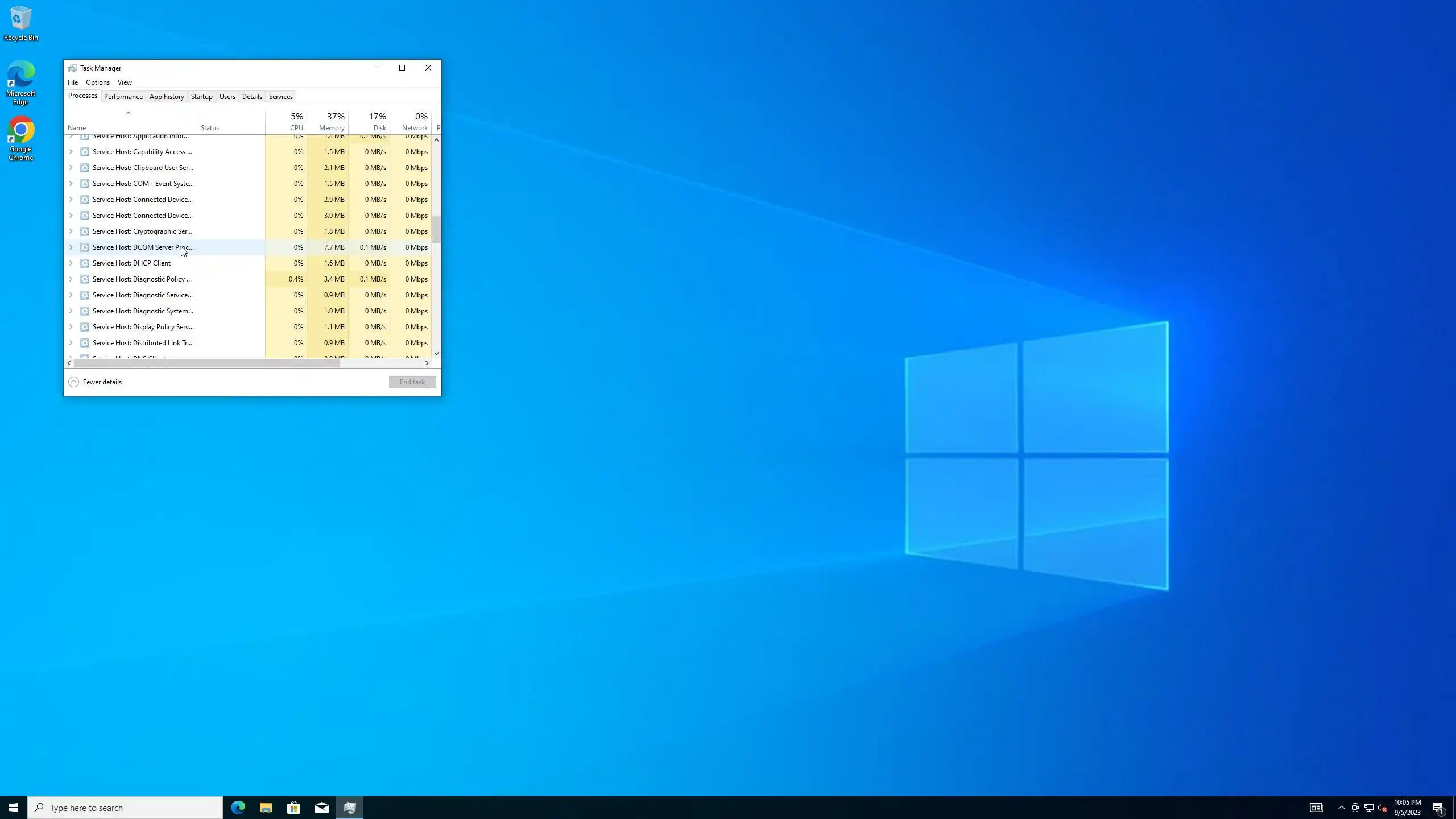Show hidden system tray icons chevron

pyautogui.click(x=1341, y=808)
